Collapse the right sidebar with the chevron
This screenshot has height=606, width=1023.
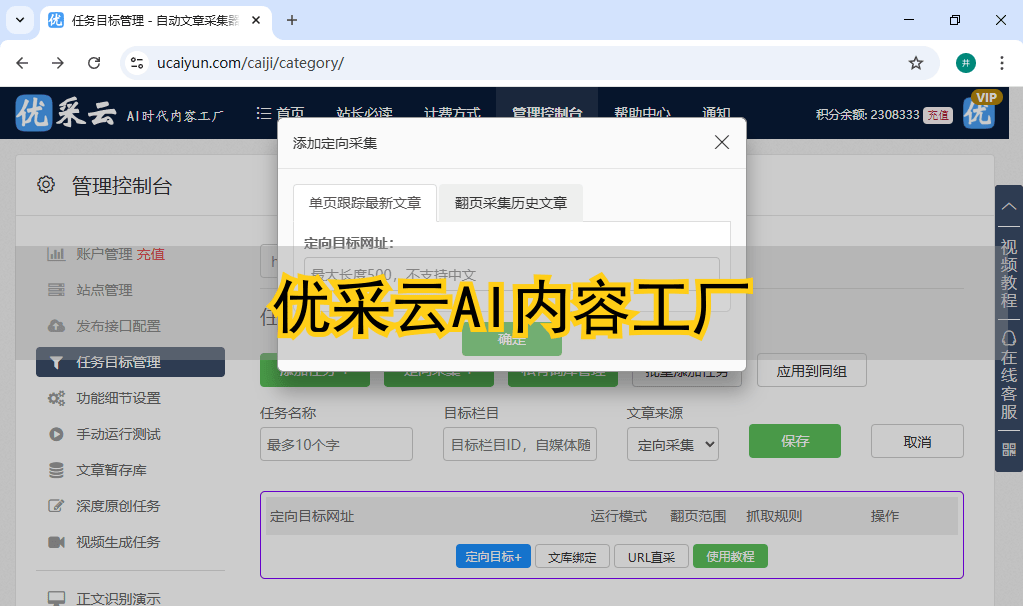coord(1008,204)
